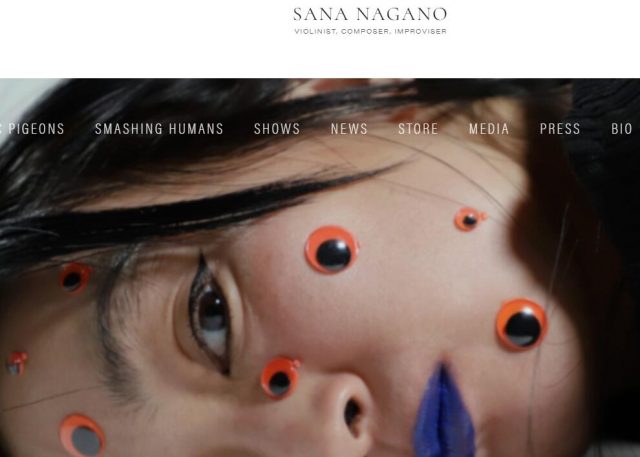Open the Smashing Humans page
Screen dimensions: 640x457
coord(159,129)
